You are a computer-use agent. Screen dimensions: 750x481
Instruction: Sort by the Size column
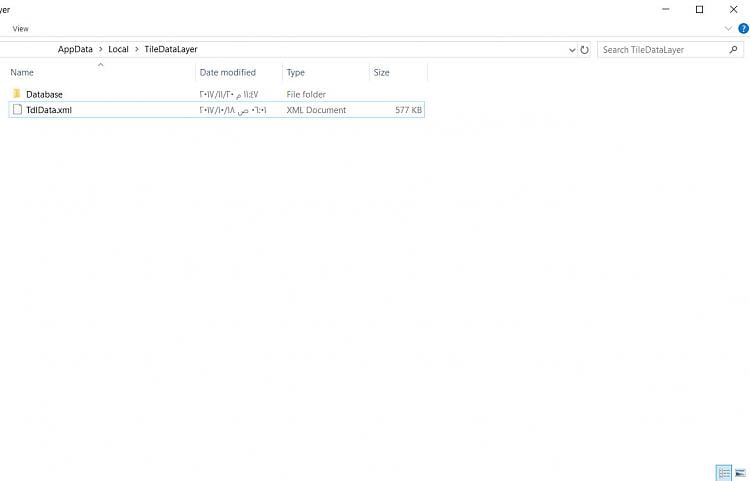tap(381, 72)
